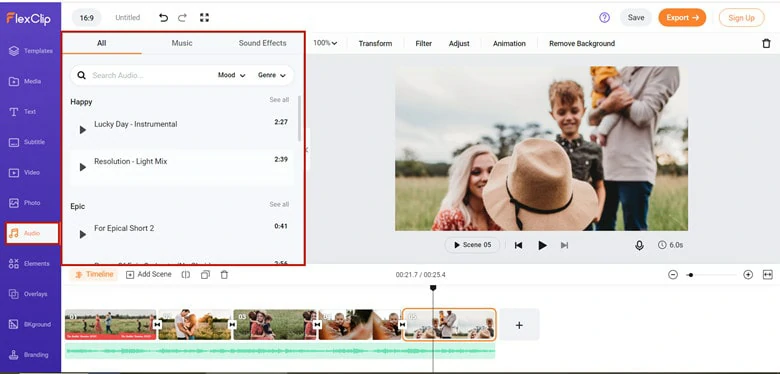The image size is (780, 374).
Task: Click the audio list scrollbar
Action: coord(299,118)
